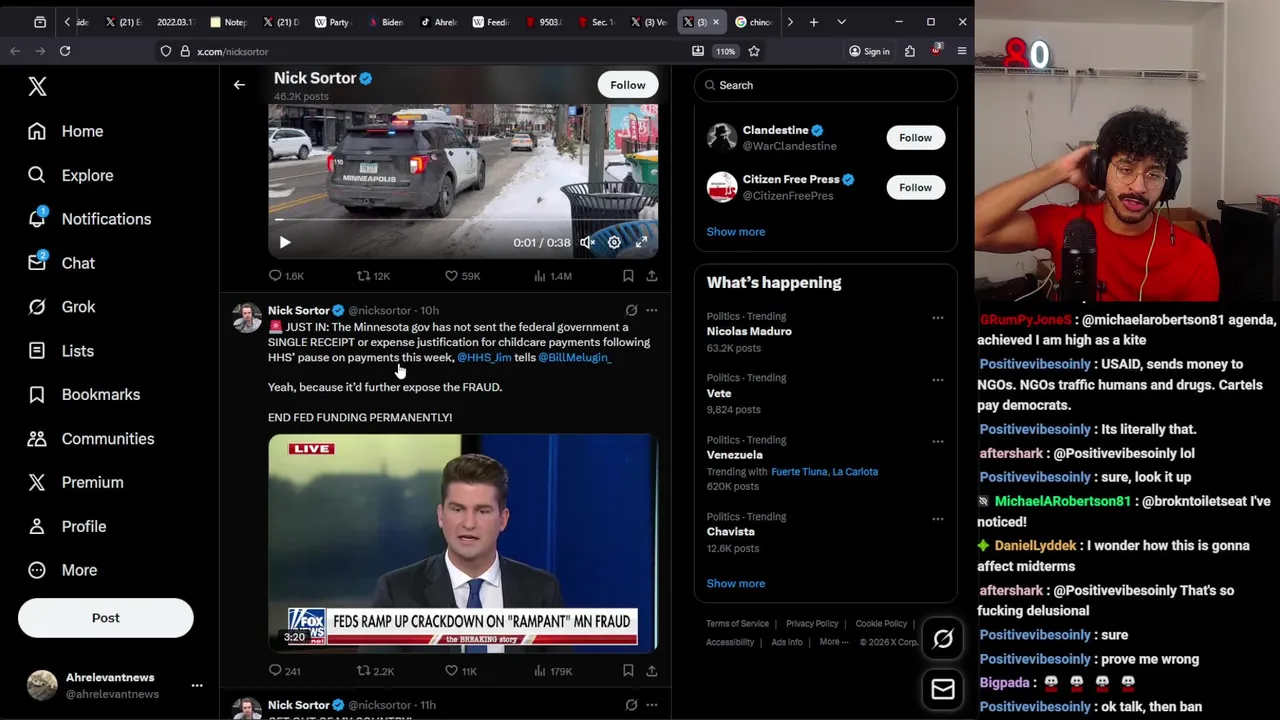This screenshot has width=1280, height=720.
Task: Follow Clandestine account
Action: click(915, 138)
